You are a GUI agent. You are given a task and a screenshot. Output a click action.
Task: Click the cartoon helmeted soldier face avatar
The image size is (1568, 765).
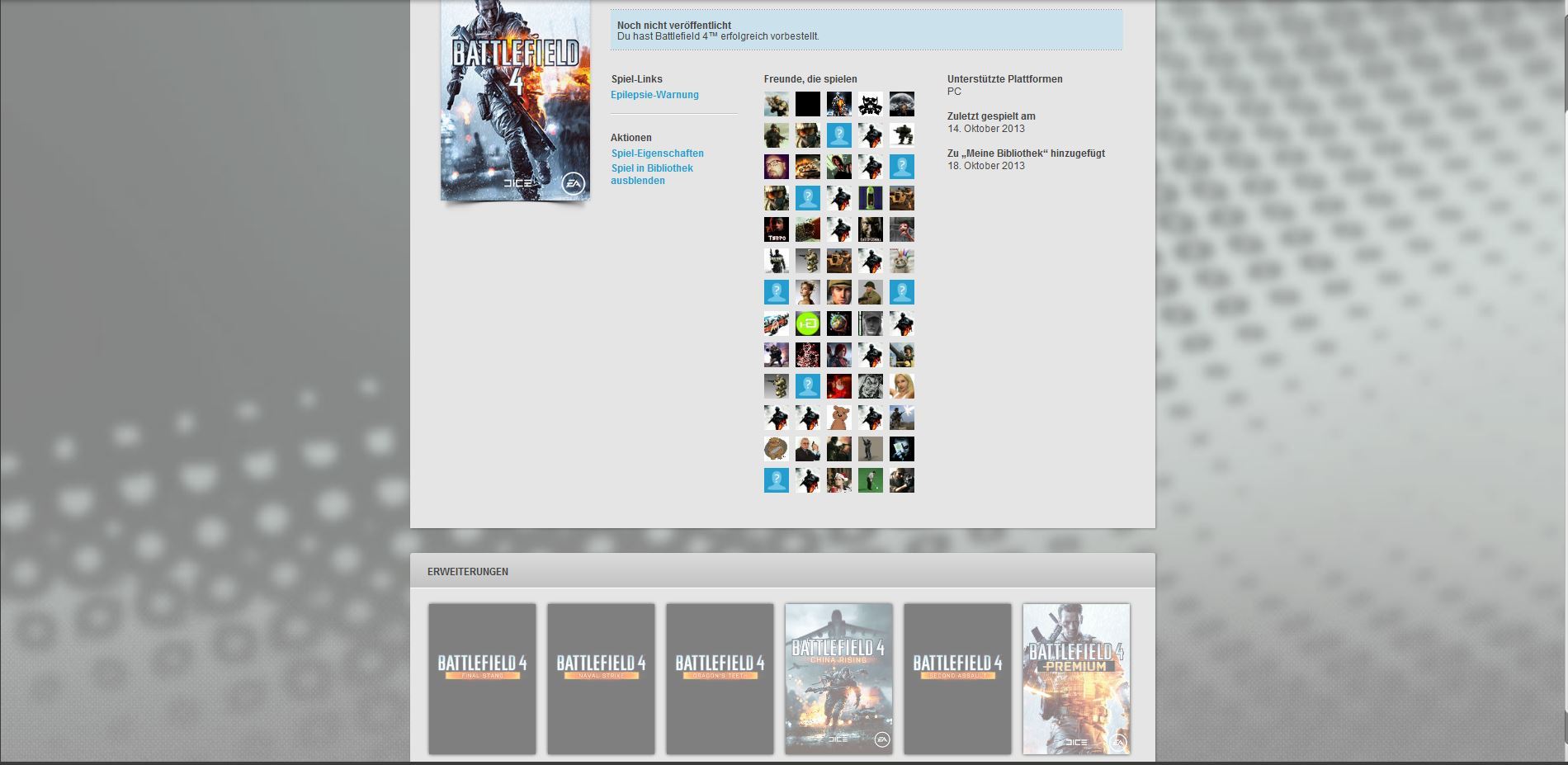tap(839, 292)
